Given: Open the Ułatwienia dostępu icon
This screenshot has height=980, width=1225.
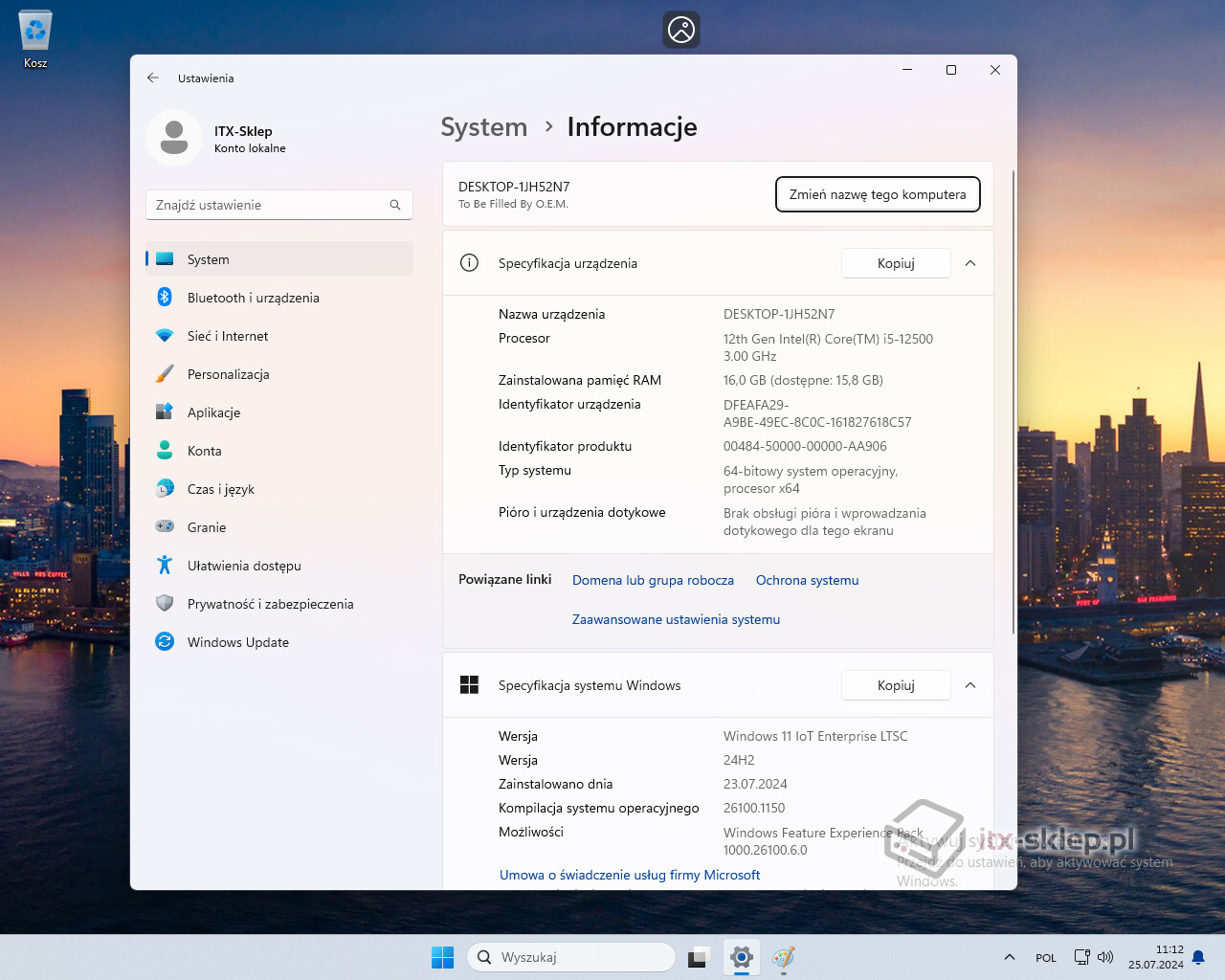Looking at the screenshot, I should click(165, 566).
